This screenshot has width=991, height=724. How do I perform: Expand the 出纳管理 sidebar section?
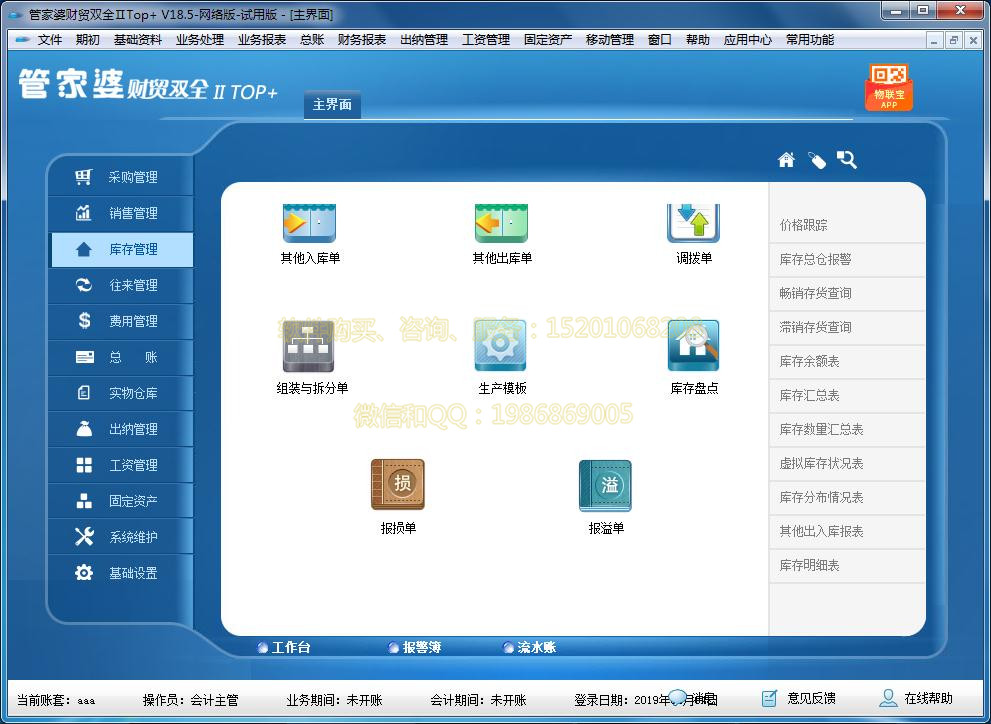pos(120,429)
